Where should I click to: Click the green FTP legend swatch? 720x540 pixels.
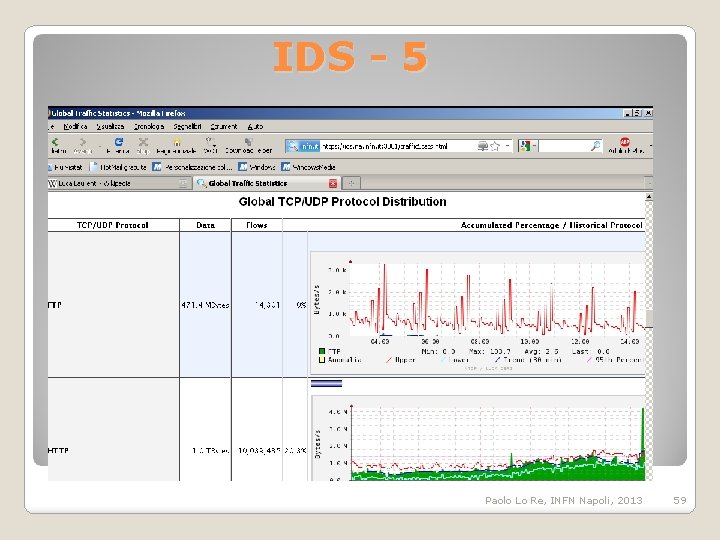point(322,351)
